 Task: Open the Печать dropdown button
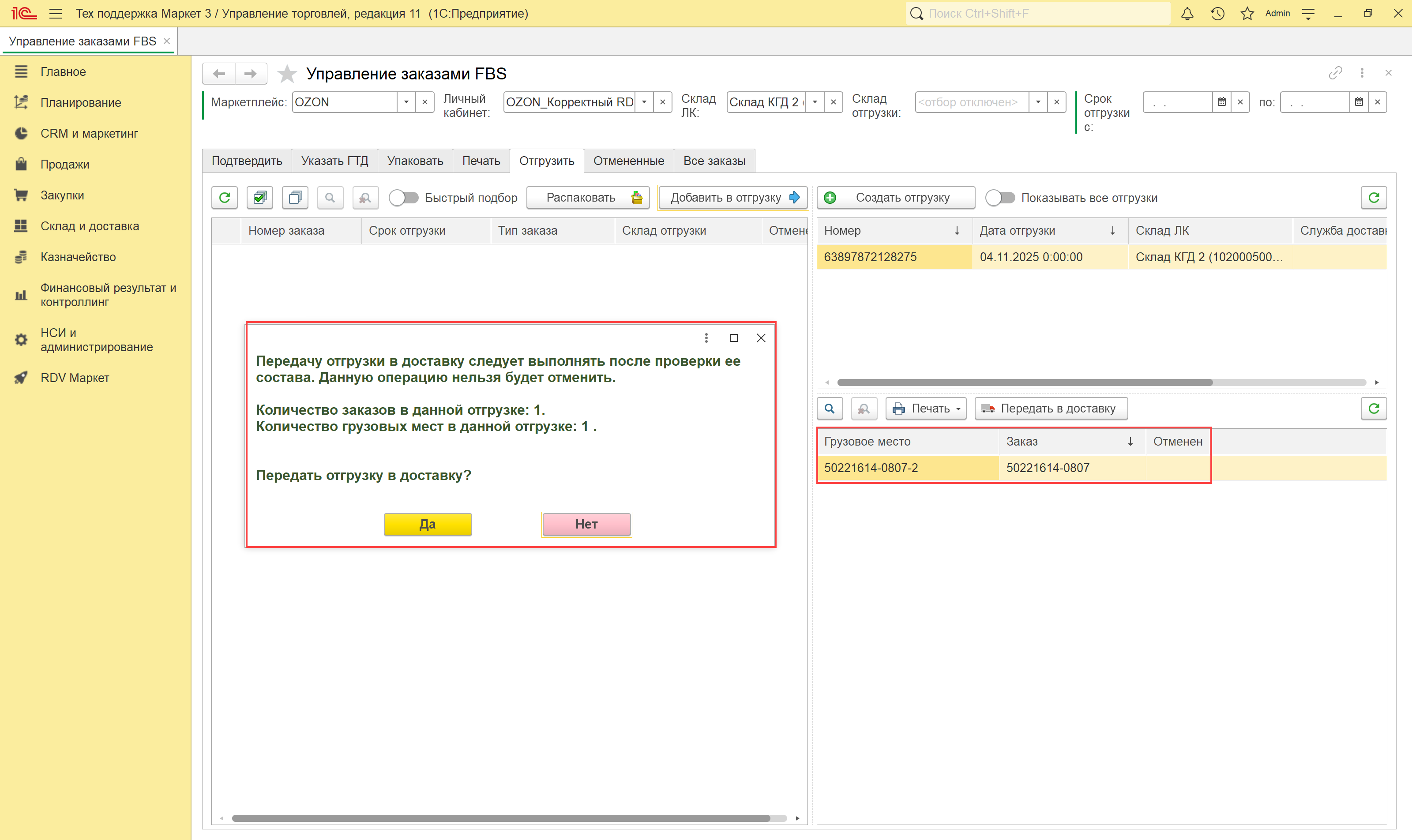(926, 409)
